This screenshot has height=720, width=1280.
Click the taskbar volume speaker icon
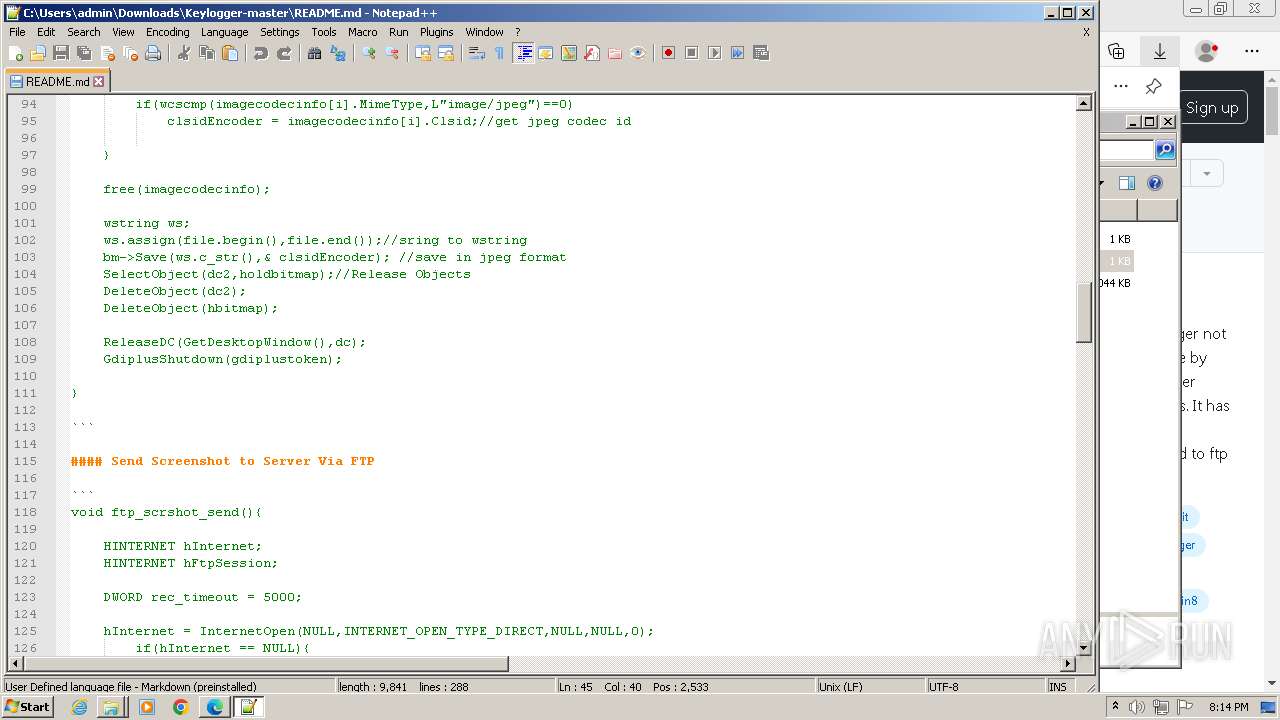click(x=1137, y=707)
